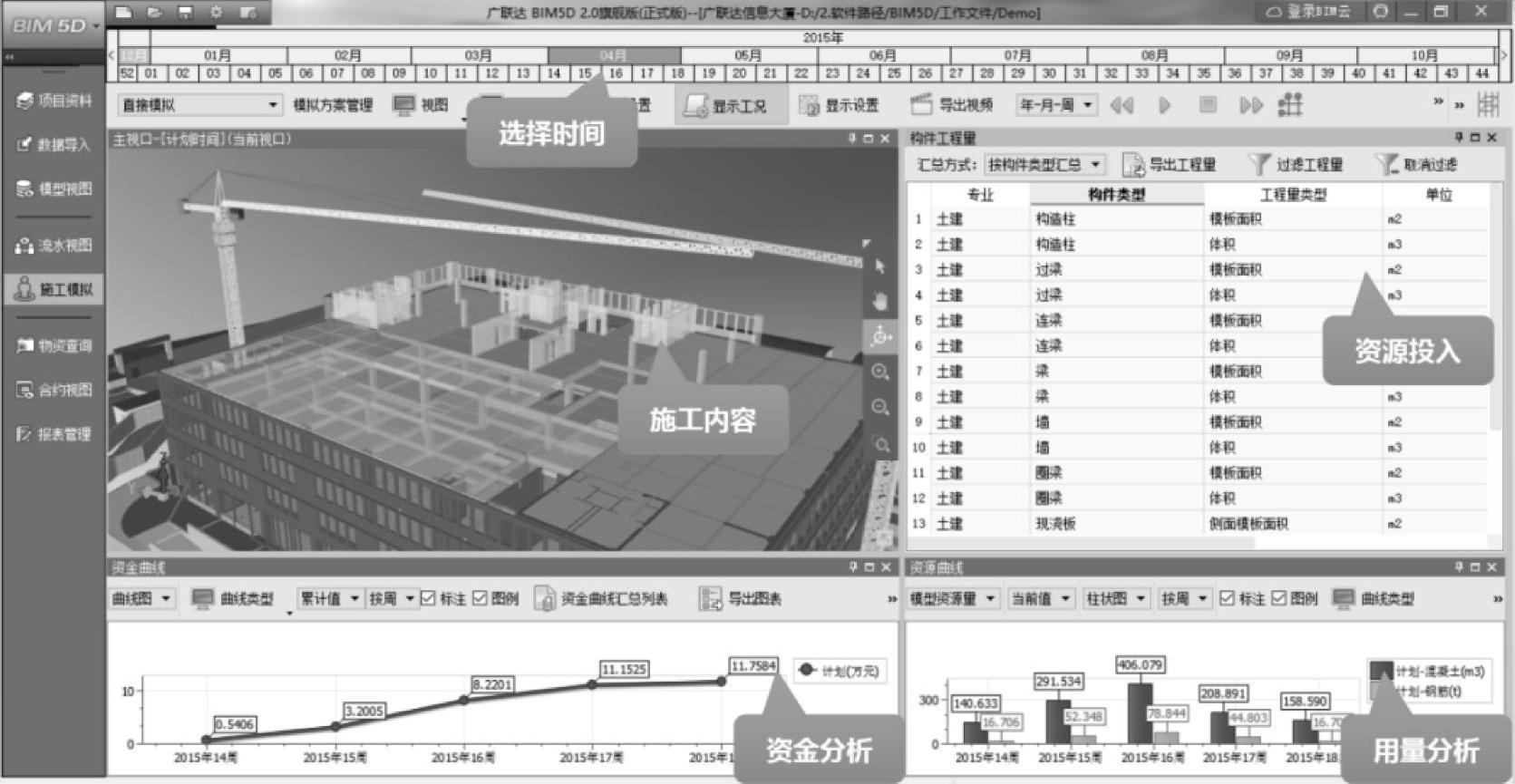Open the 累计值 dropdown in 资金曲线

(x=330, y=598)
